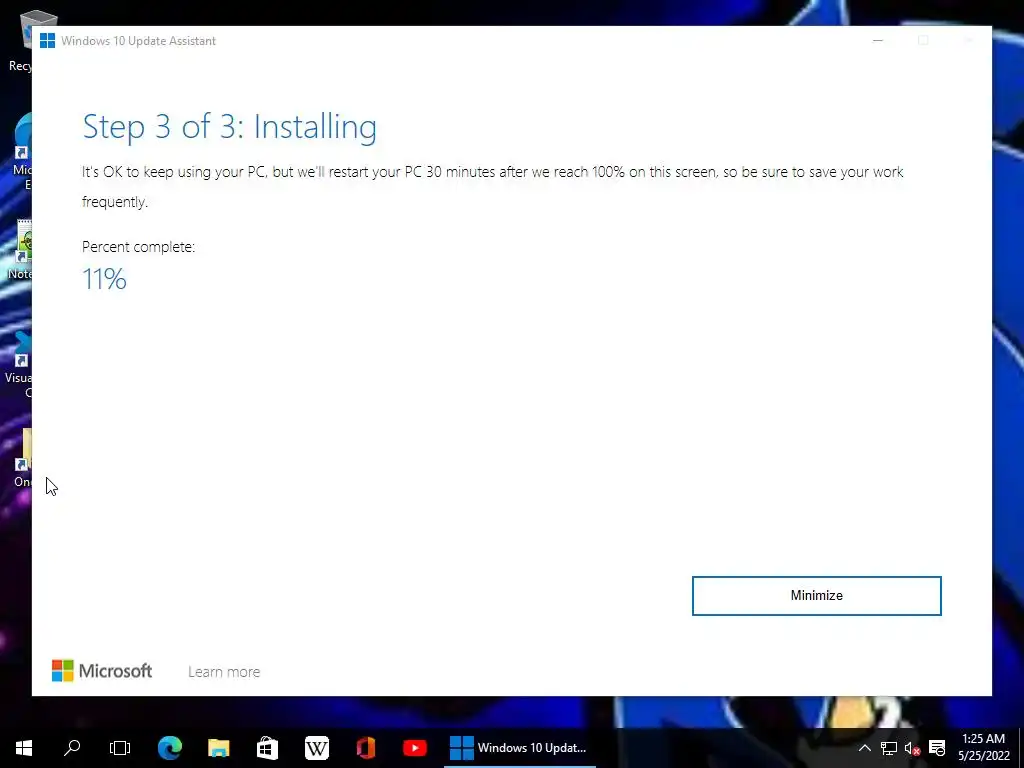
Task: Launch Microsoft Edge from taskbar
Action: (x=170, y=748)
